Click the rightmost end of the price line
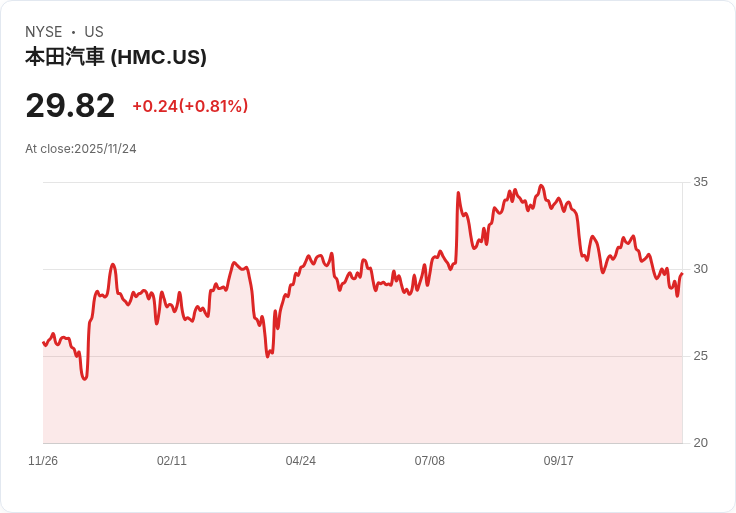The width and height of the screenshot is (736, 513). pos(682,273)
